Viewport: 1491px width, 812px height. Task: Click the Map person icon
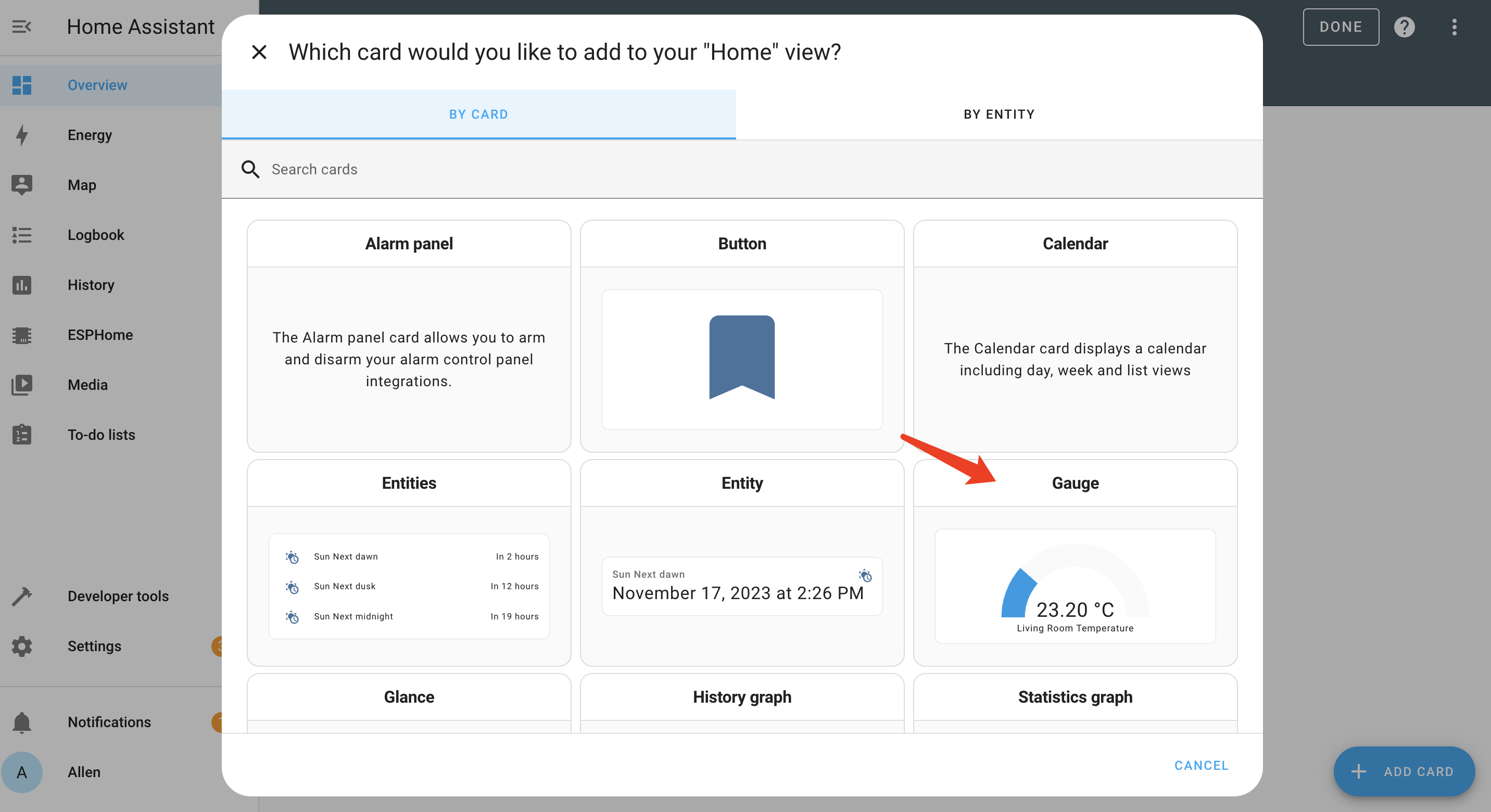click(x=22, y=185)
